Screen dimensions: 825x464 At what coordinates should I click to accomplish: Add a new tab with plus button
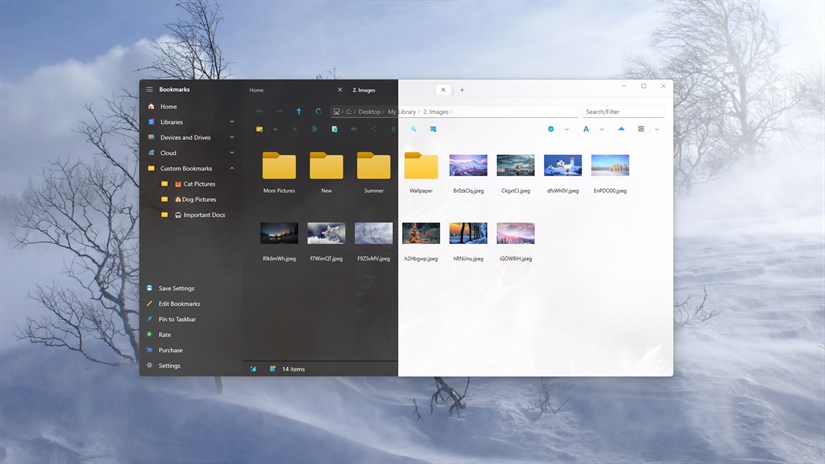coord(462,90)
